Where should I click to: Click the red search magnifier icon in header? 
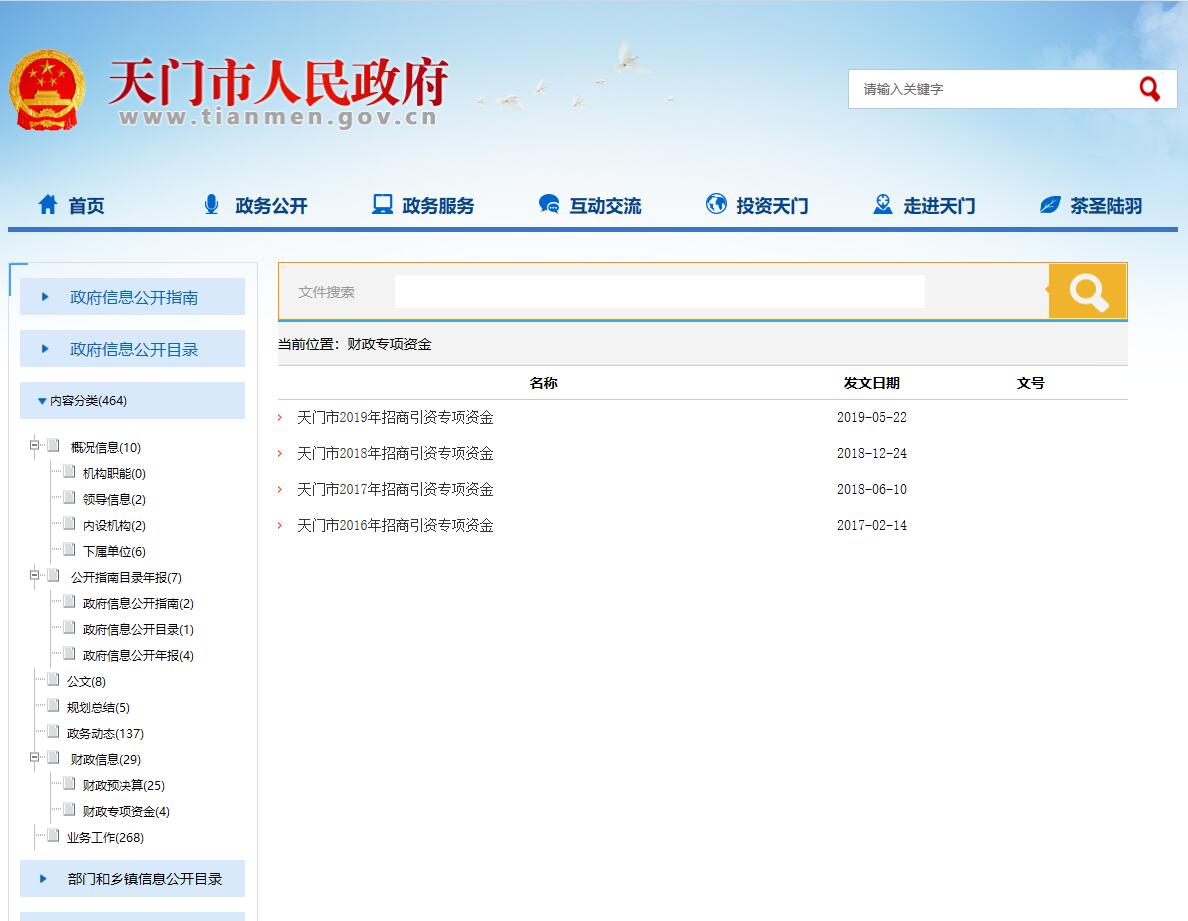pos(1149,89)
